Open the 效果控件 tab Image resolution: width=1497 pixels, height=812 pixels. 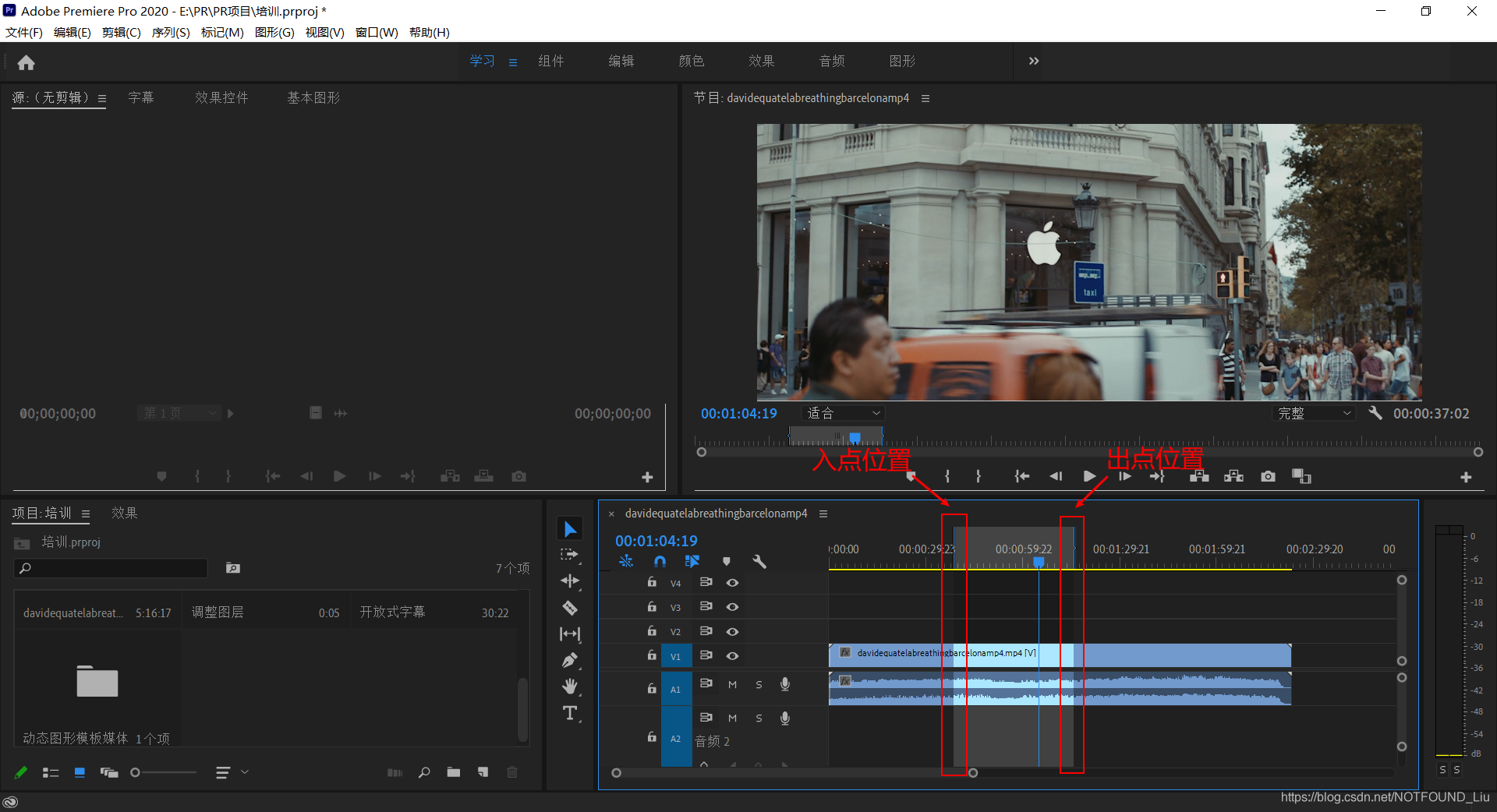pos(221,97)
